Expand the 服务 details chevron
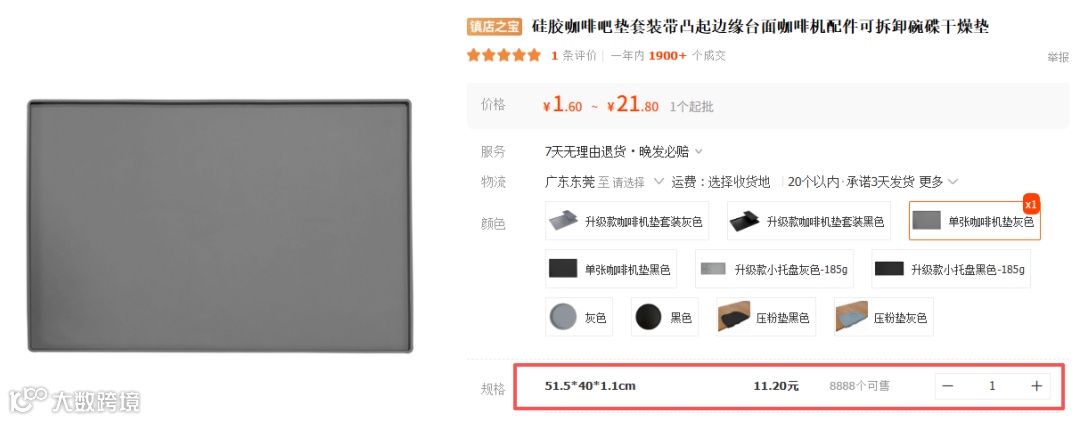Screen dimensions: 1080x421 coord(698,152)
